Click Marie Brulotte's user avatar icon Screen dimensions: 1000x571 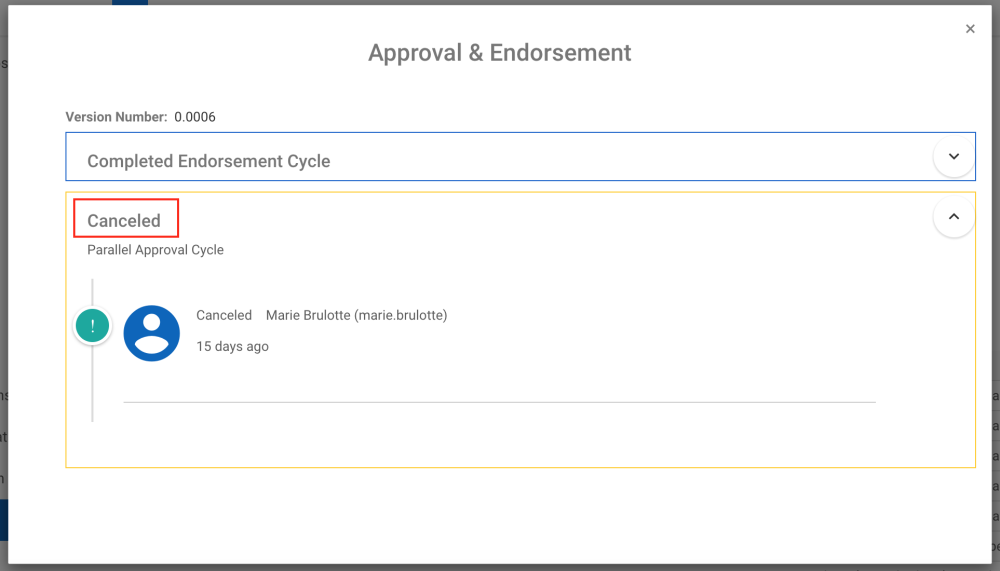(x=152, y=333)
